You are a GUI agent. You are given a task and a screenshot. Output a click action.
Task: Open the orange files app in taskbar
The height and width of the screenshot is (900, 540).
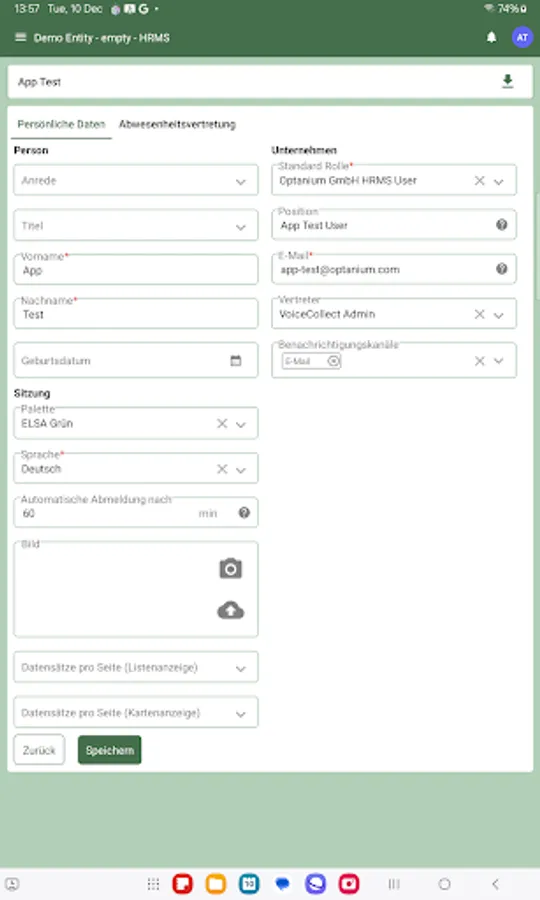[x=216, y=884]
